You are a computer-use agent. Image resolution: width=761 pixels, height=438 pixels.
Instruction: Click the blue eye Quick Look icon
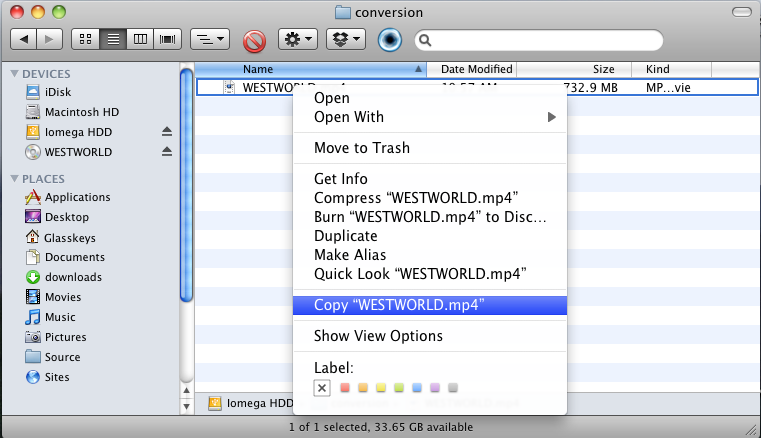click(391, 41)
